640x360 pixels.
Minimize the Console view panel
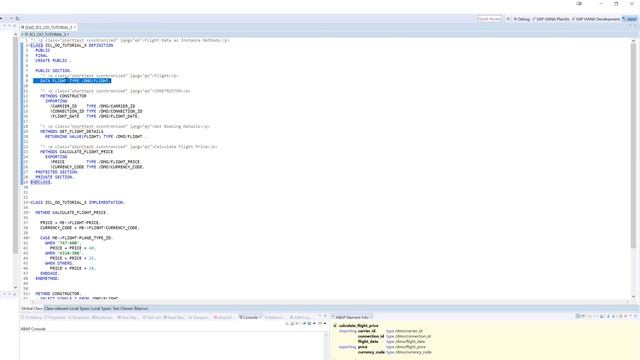[320, 316]
